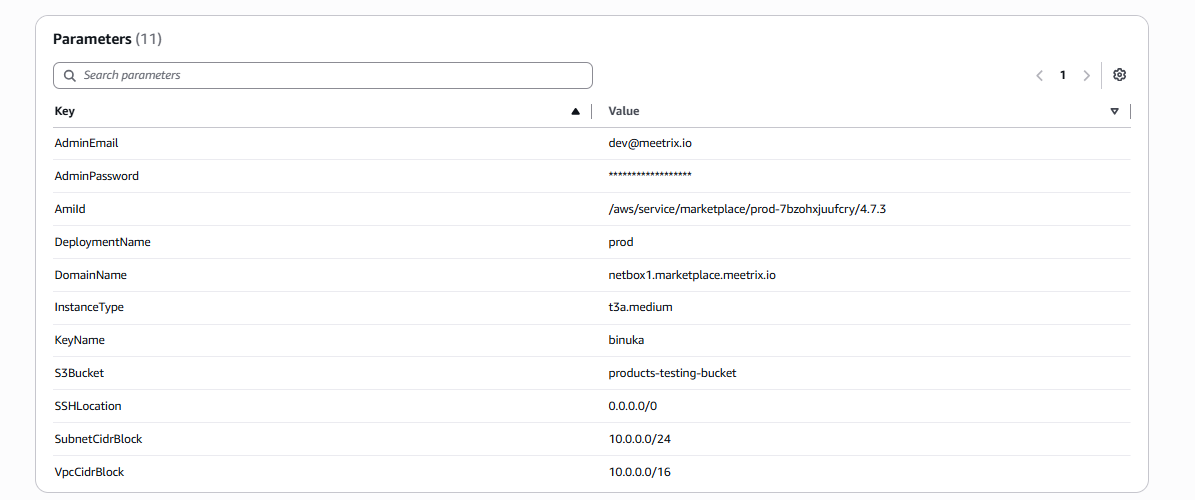Screen dimensions: 1195x500
Task: Select the products-testing-bucket value
Action: 672,373
